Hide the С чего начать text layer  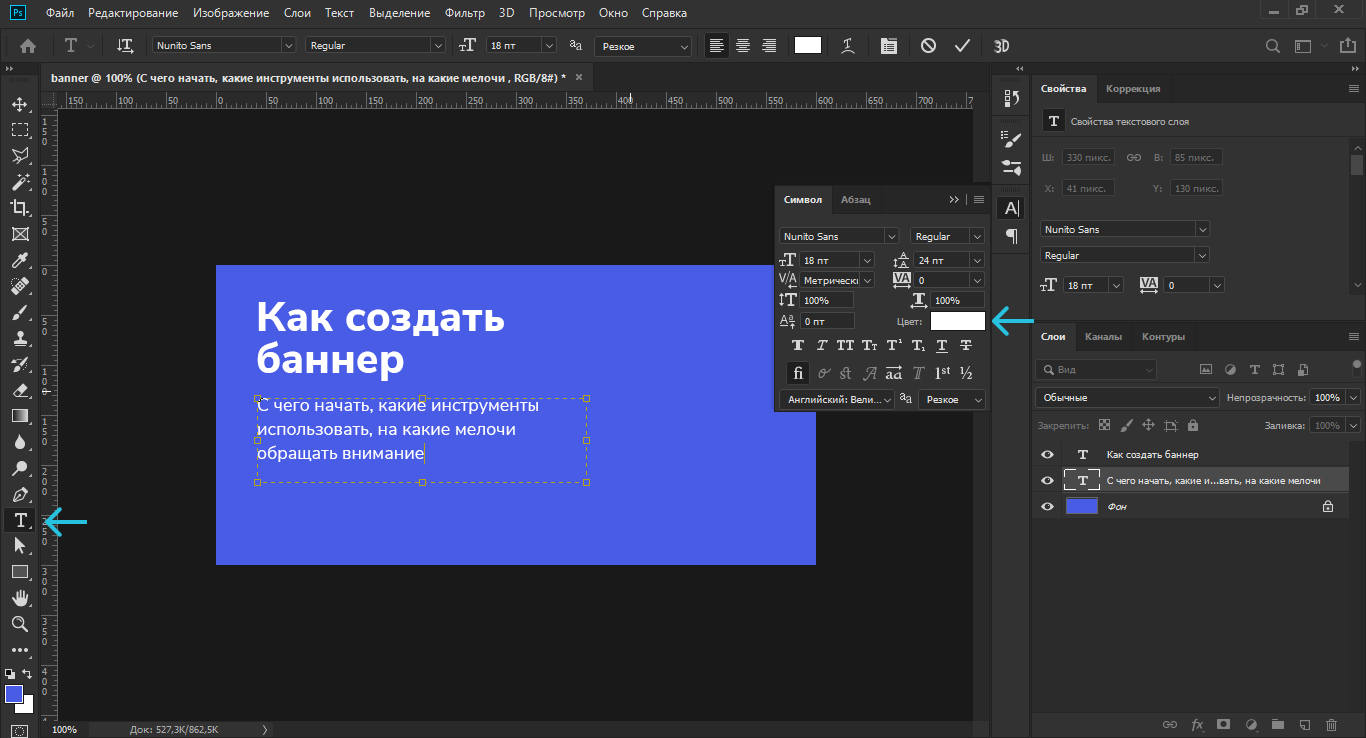pos(1047,481)
